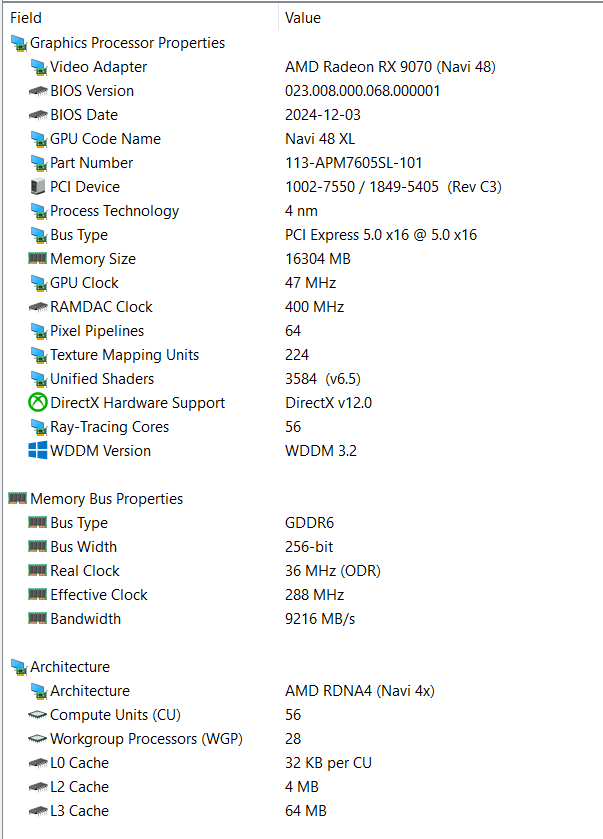Click the WDDM Version Windows logo icon
The width and height of the screenshot is (603, 839).
point(38,451)
